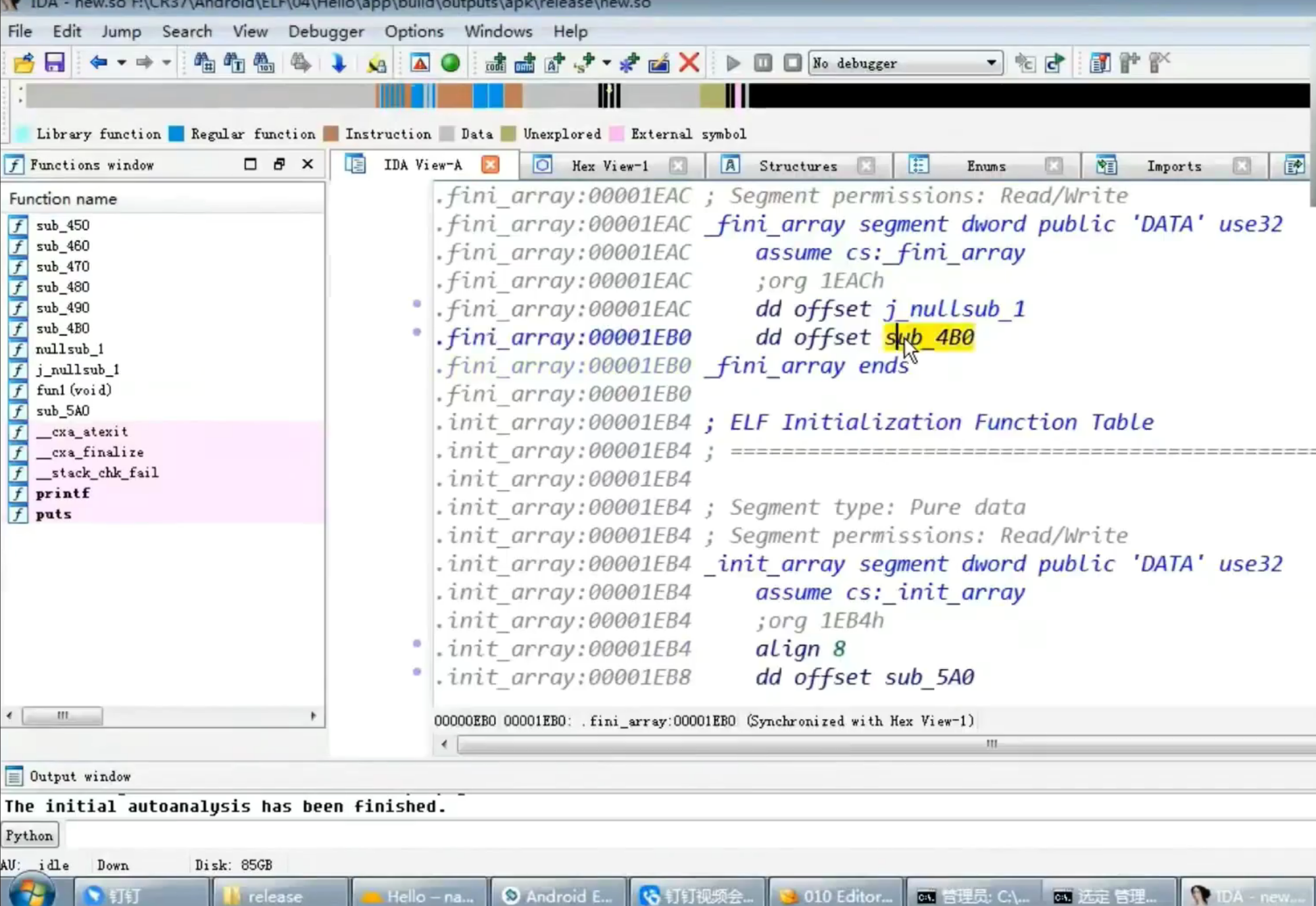Select function sub_5A0 in functions list
1316x906 pixels.
(x=62, y=411)
